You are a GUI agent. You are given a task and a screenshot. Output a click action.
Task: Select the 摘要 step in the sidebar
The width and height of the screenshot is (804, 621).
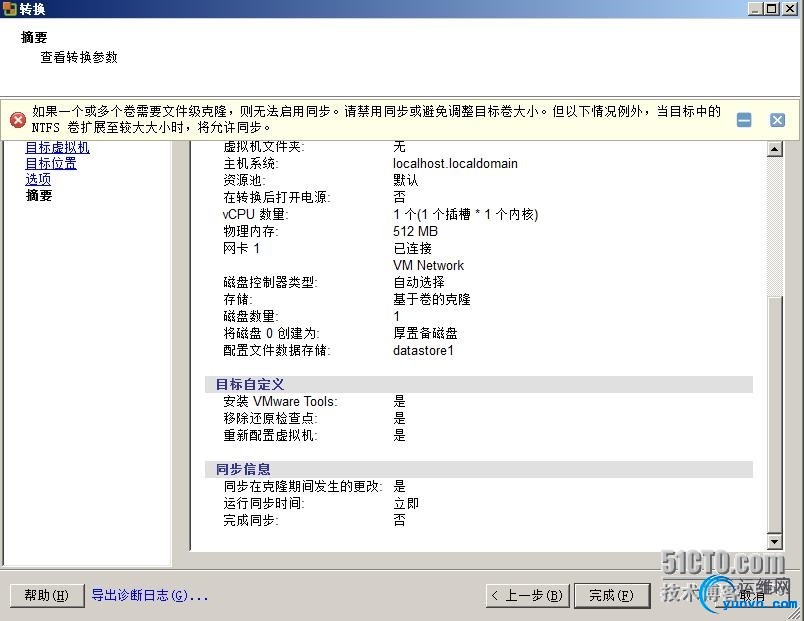(x=38, y=195)
